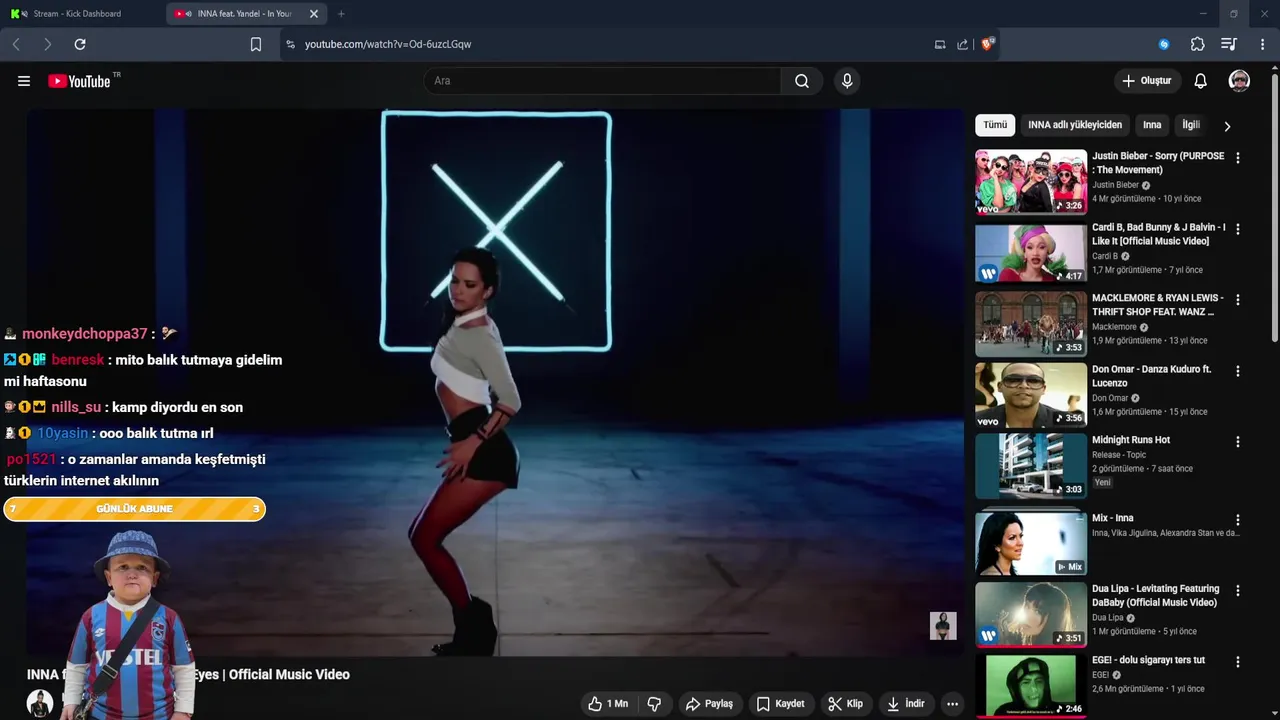
Task: Close the INNA feat. Yandel browser tab
Action: (x=314, y=14)
